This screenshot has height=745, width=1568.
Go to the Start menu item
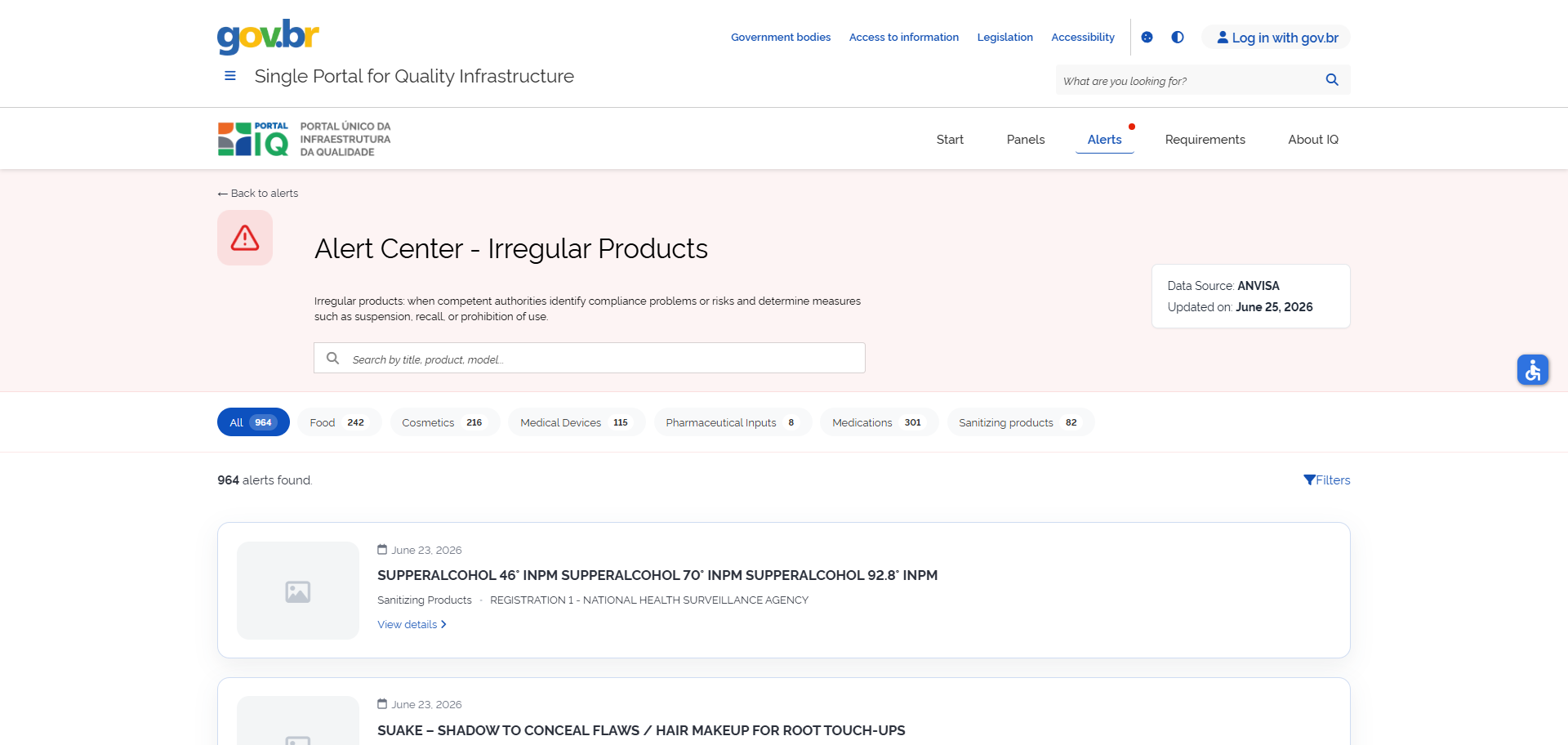point(950,140)
